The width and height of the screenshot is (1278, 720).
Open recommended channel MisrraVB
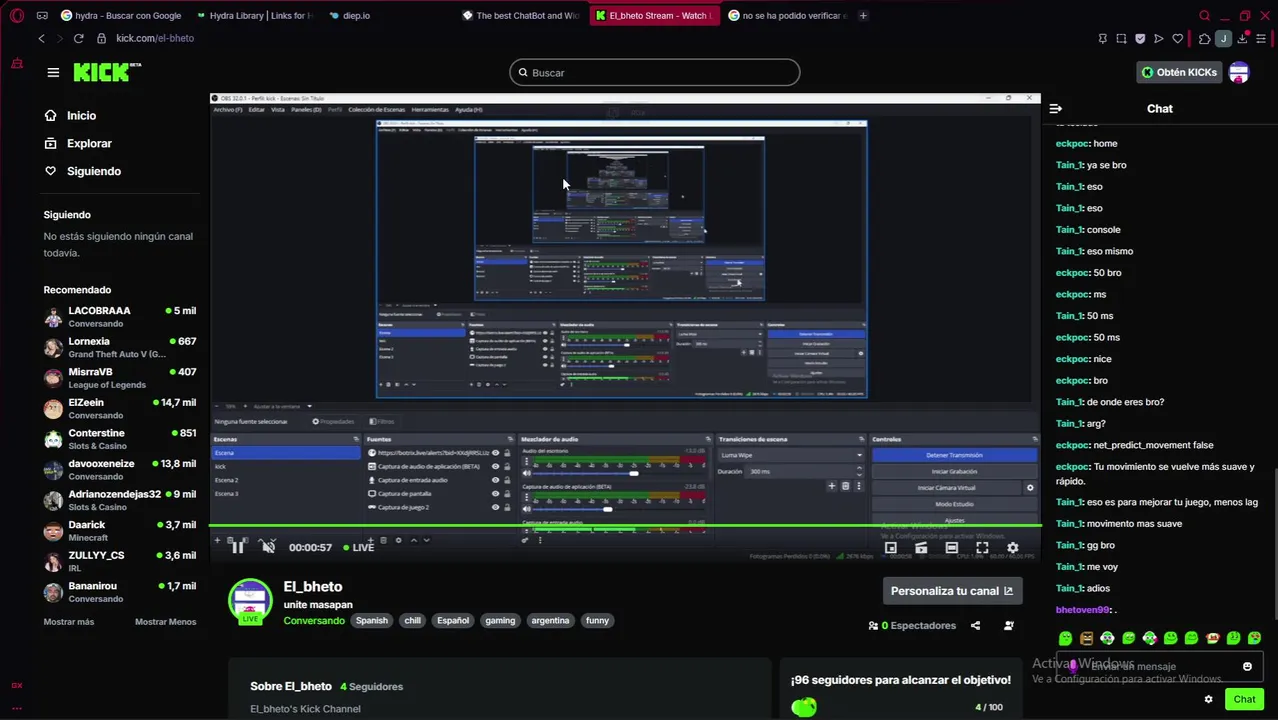click(120, 378)
